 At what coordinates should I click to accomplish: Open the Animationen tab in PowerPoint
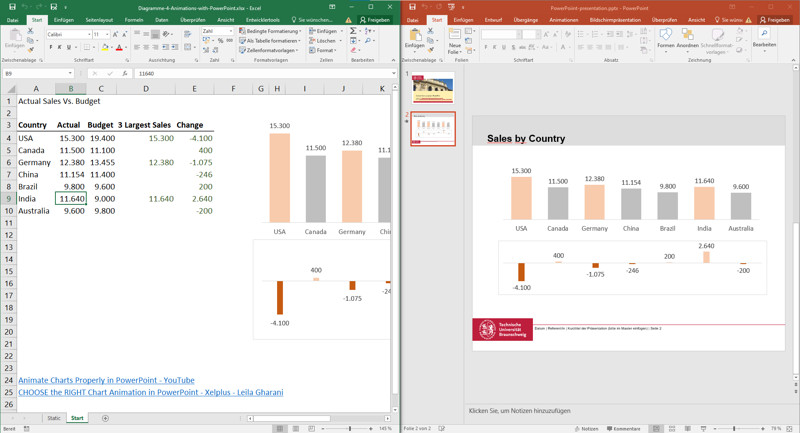pyautogui.click(x=563, y=20)
